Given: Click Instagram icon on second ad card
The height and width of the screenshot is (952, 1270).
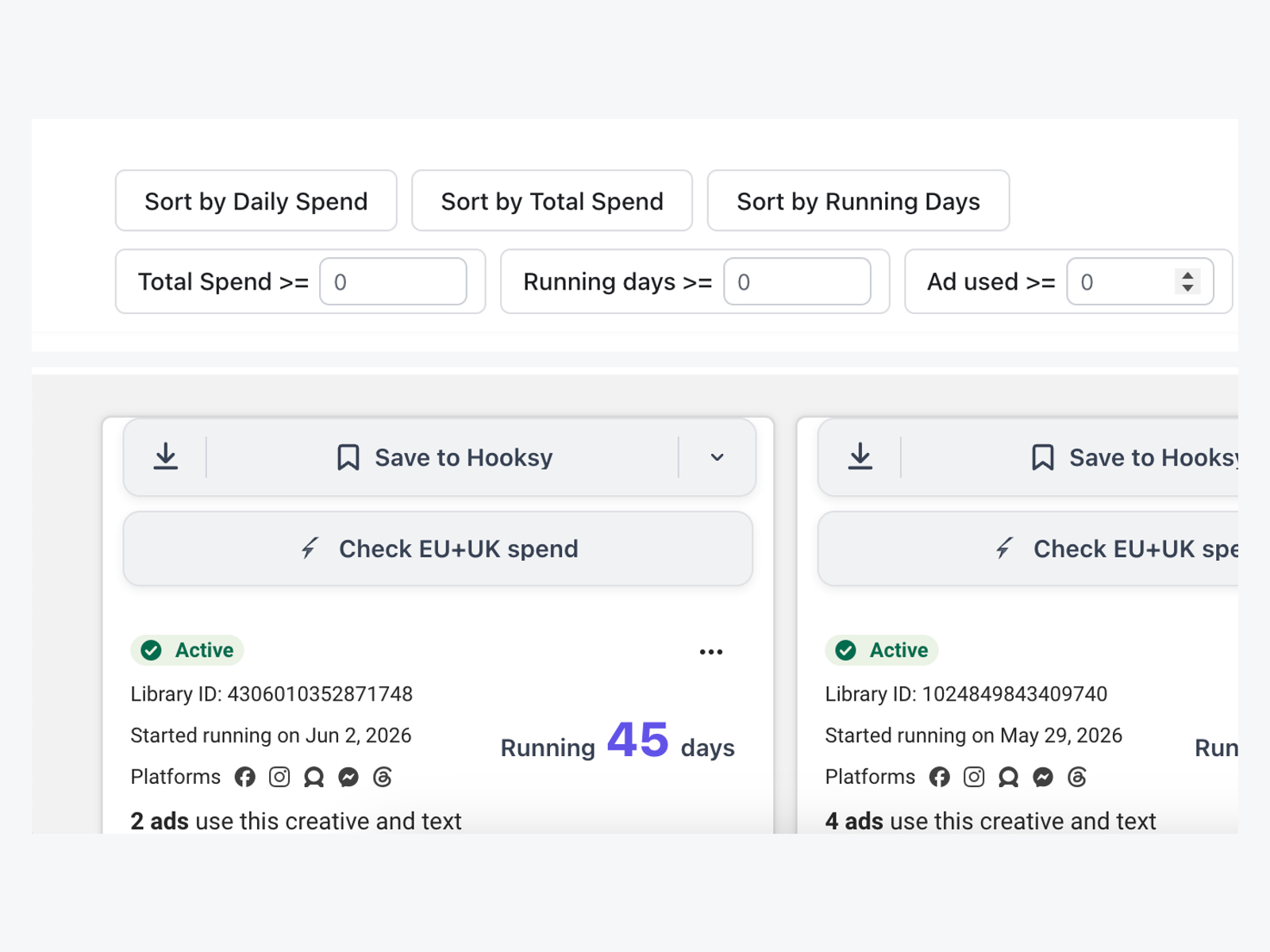Looking at the screenshot, I should click(x=974, y=777).
